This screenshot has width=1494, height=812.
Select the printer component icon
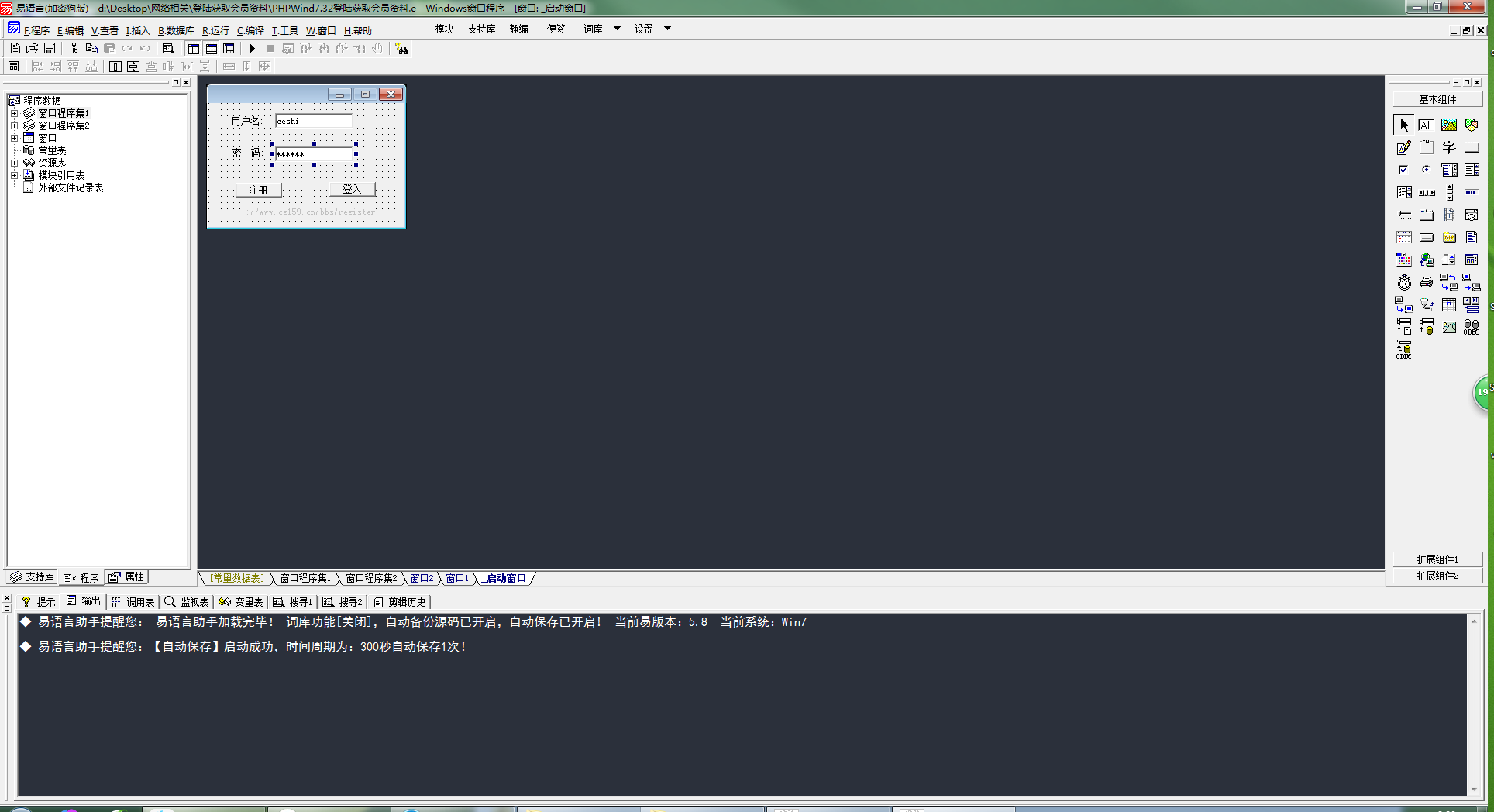coord(1426,282)
